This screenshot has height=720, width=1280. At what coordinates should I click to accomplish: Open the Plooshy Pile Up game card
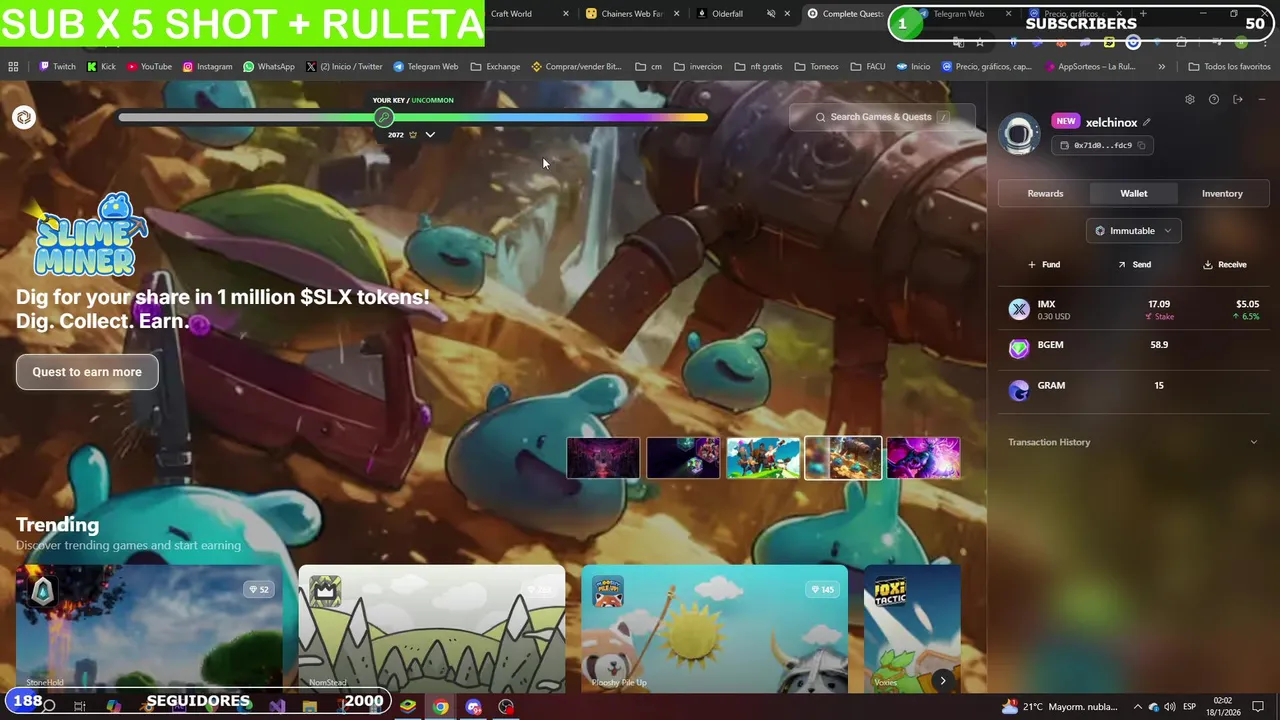pyautogui.click(x=715, y=629)
